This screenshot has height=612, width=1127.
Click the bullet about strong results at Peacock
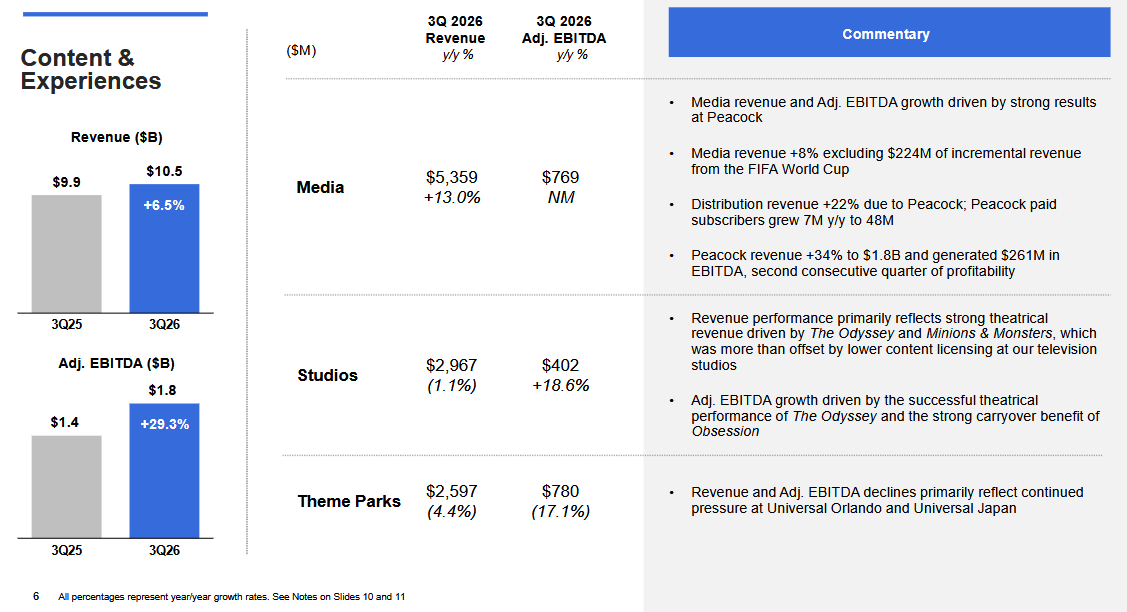click(893, 110)
